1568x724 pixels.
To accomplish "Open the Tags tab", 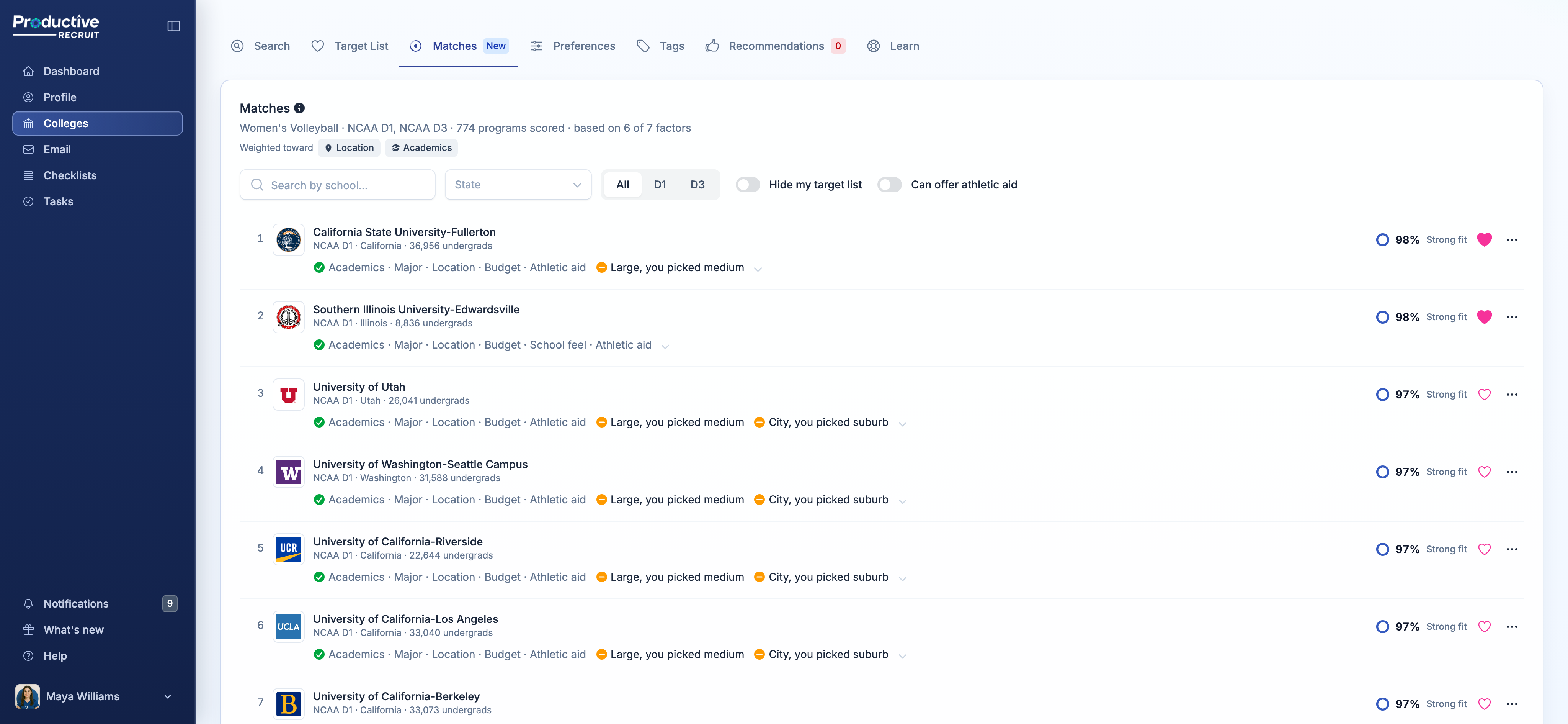I will [x=660, y=46].
